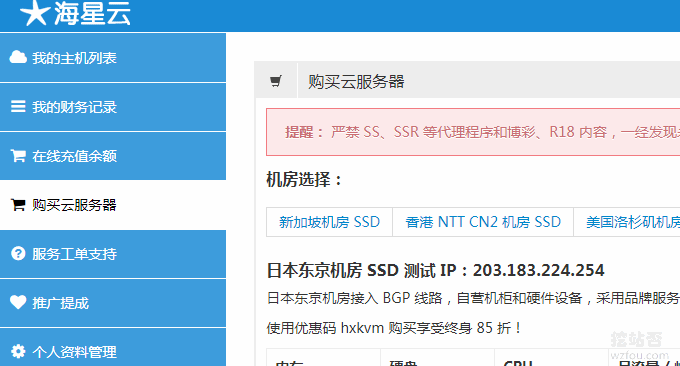
Task: Click the cart icon beside 在线充值余额
Action: (18, 155)
